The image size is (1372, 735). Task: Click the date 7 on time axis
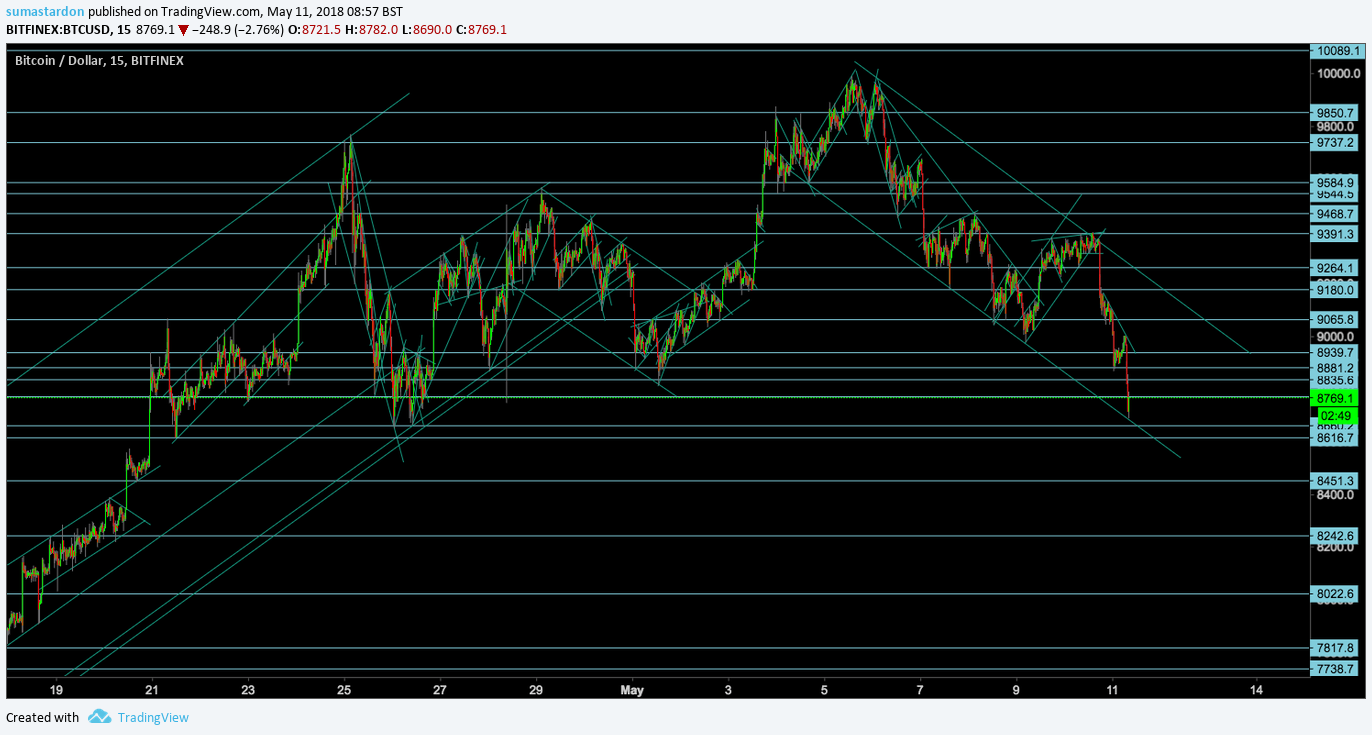click(x=920, y=690)
